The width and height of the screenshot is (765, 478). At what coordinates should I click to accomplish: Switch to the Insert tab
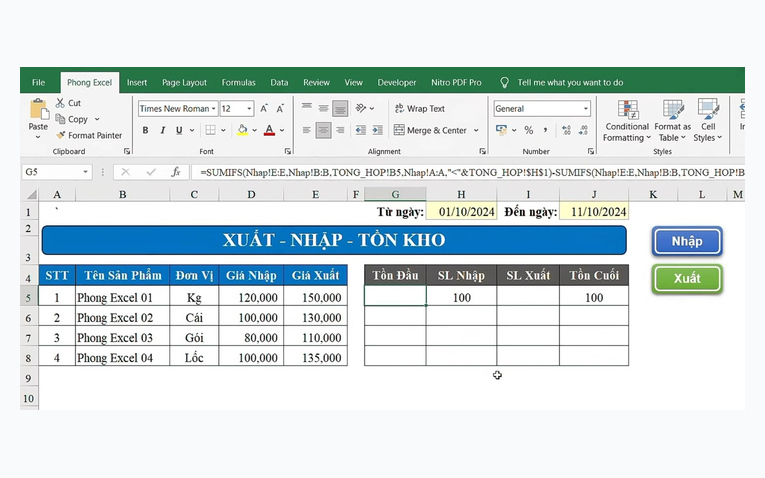coord(137,82)
